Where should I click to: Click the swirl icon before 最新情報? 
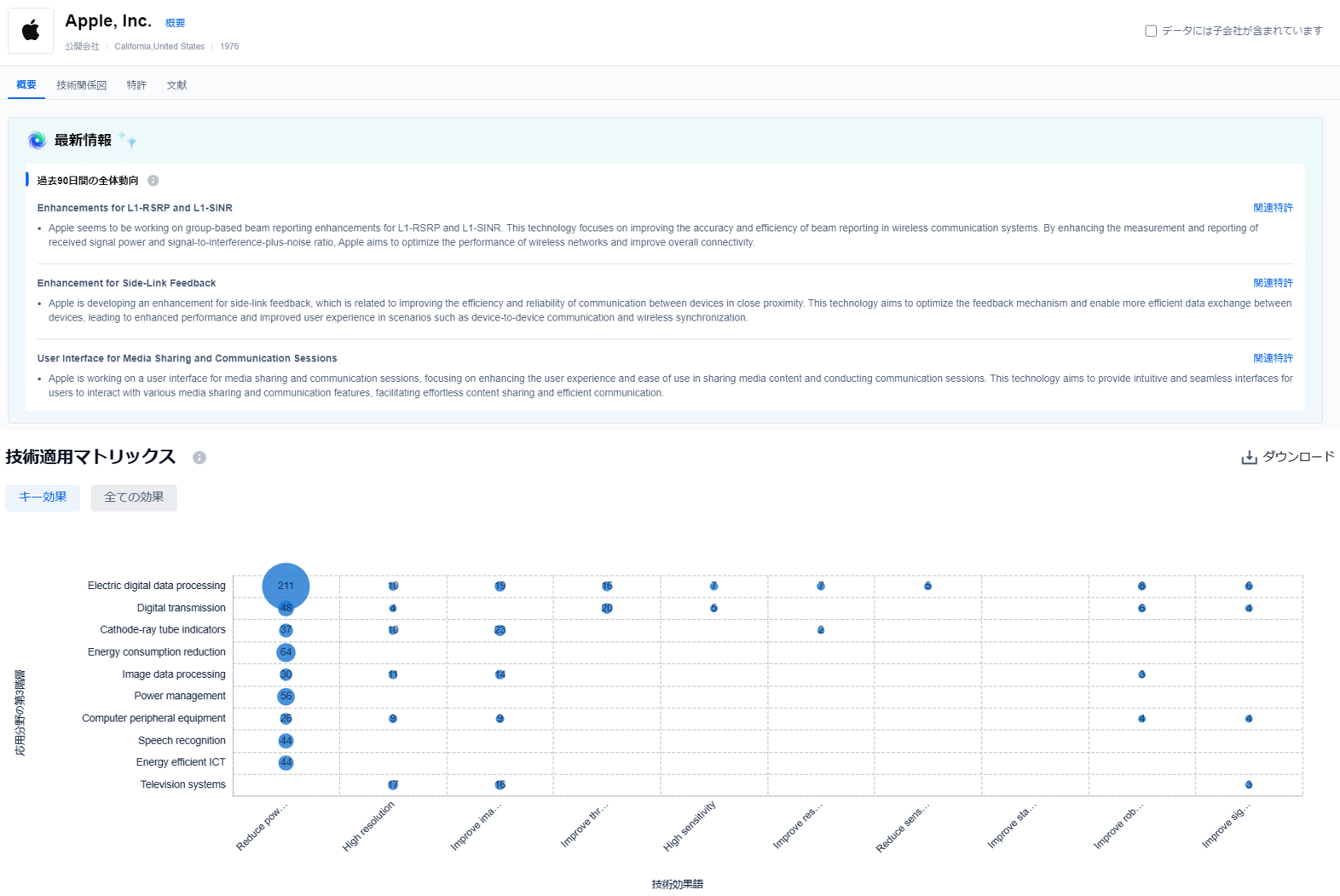point(37,141)
